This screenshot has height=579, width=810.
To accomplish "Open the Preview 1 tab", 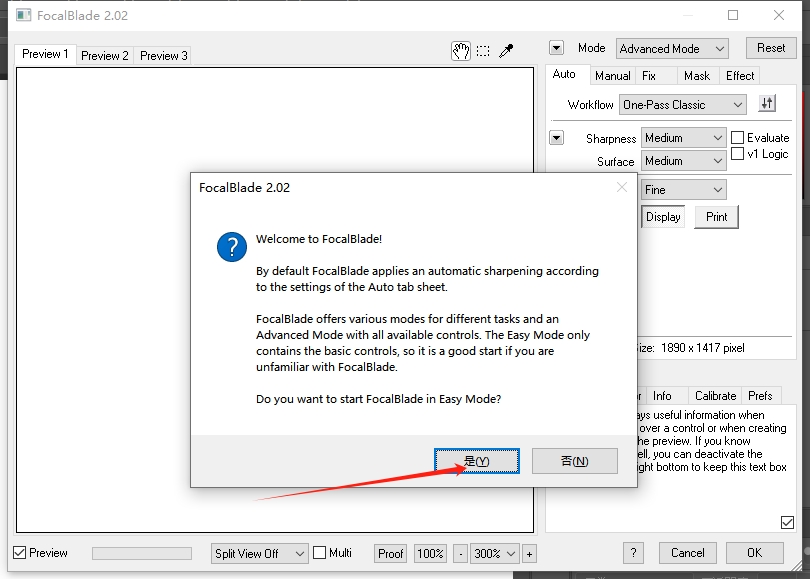I will coord(45,54).
